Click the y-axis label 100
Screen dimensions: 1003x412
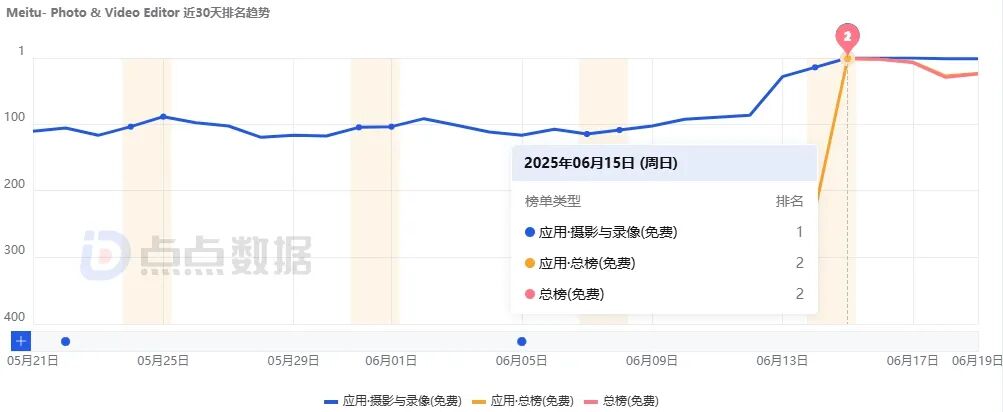[16, 119]
